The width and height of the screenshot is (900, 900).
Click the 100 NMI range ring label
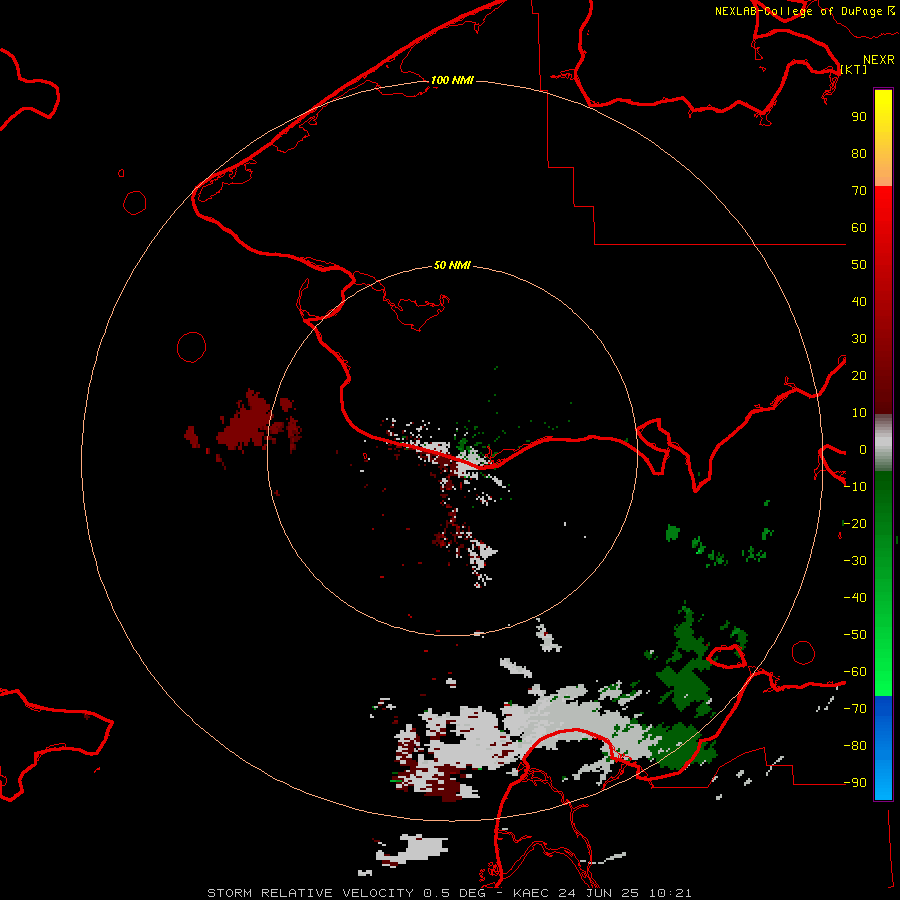(x=452, y=80)
